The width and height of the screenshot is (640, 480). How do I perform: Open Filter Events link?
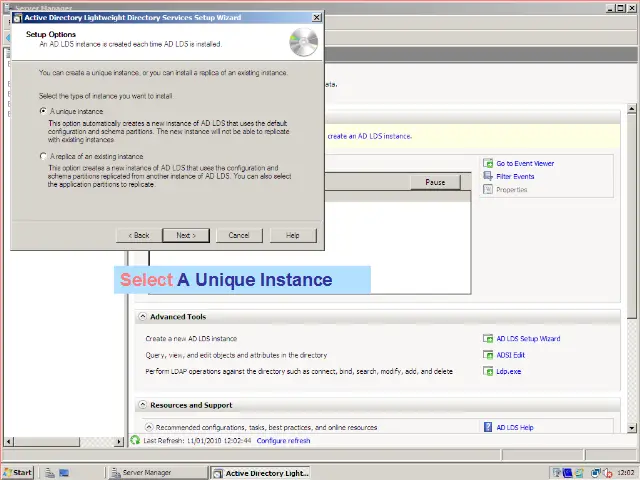(x=516, y=177)
